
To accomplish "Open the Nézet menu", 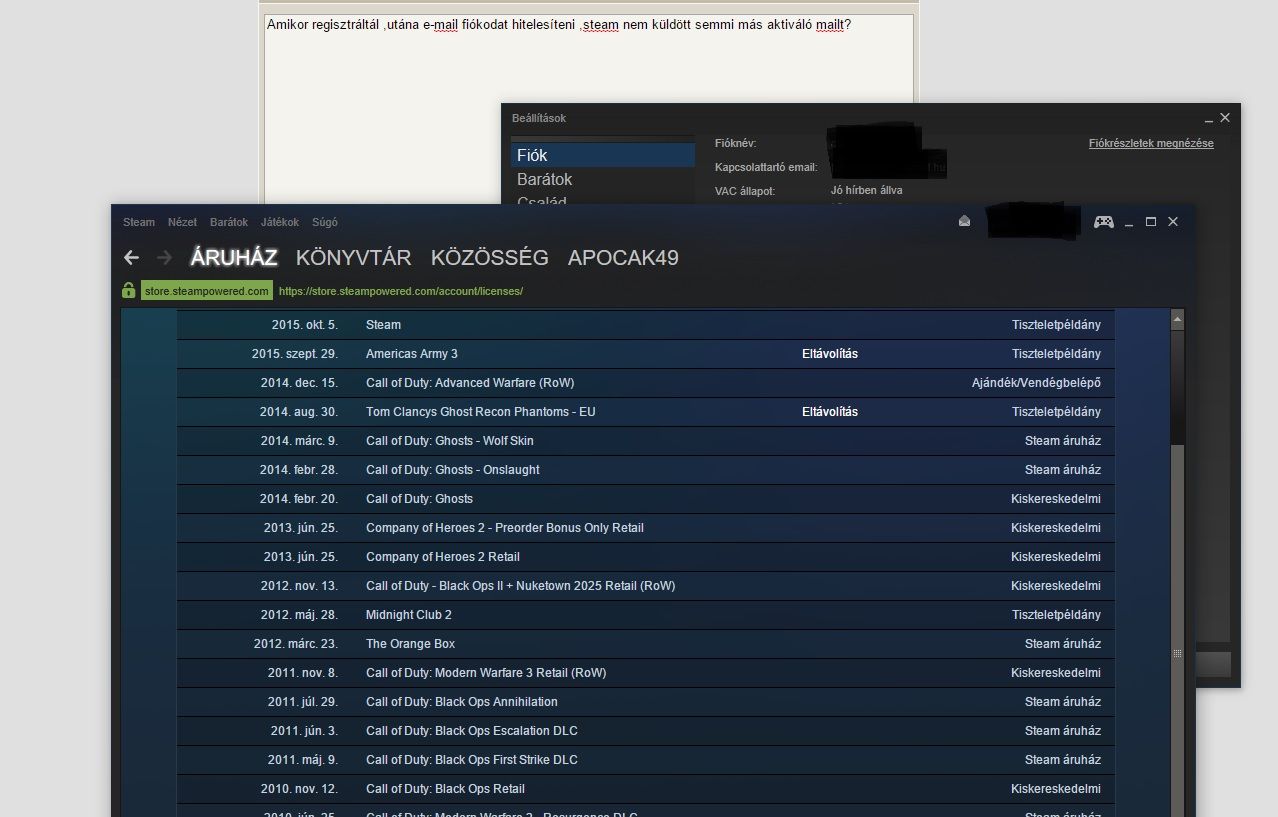I will click(182, 222).
